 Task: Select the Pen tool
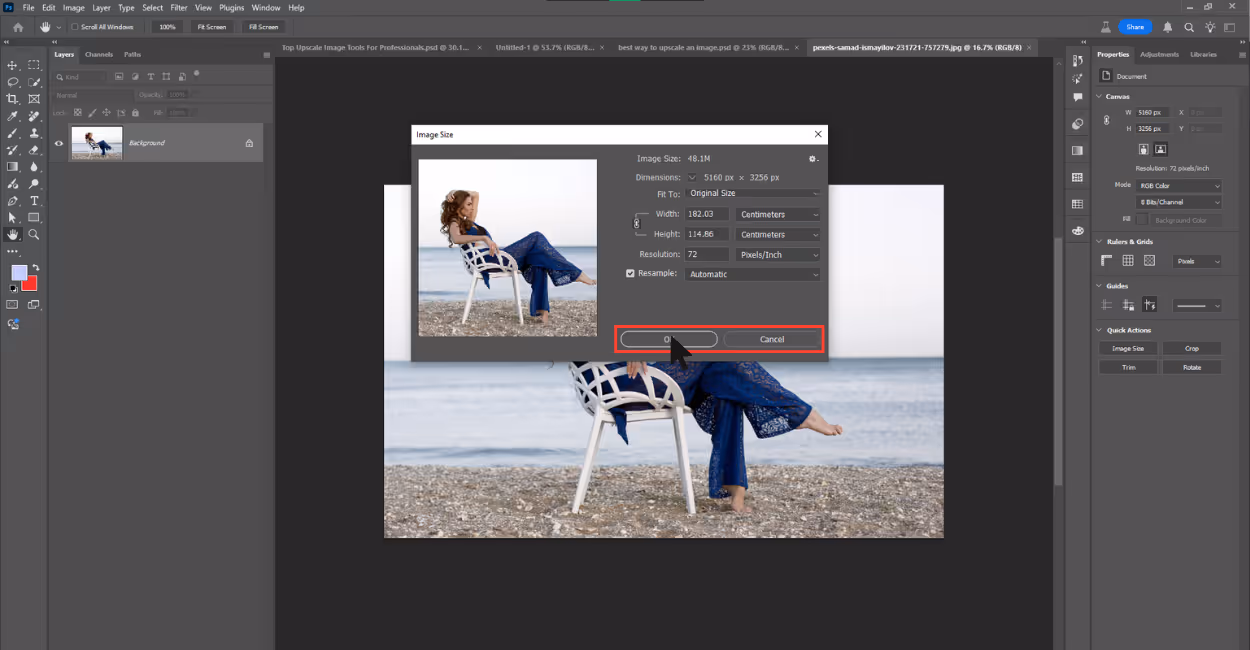[13, 201]
